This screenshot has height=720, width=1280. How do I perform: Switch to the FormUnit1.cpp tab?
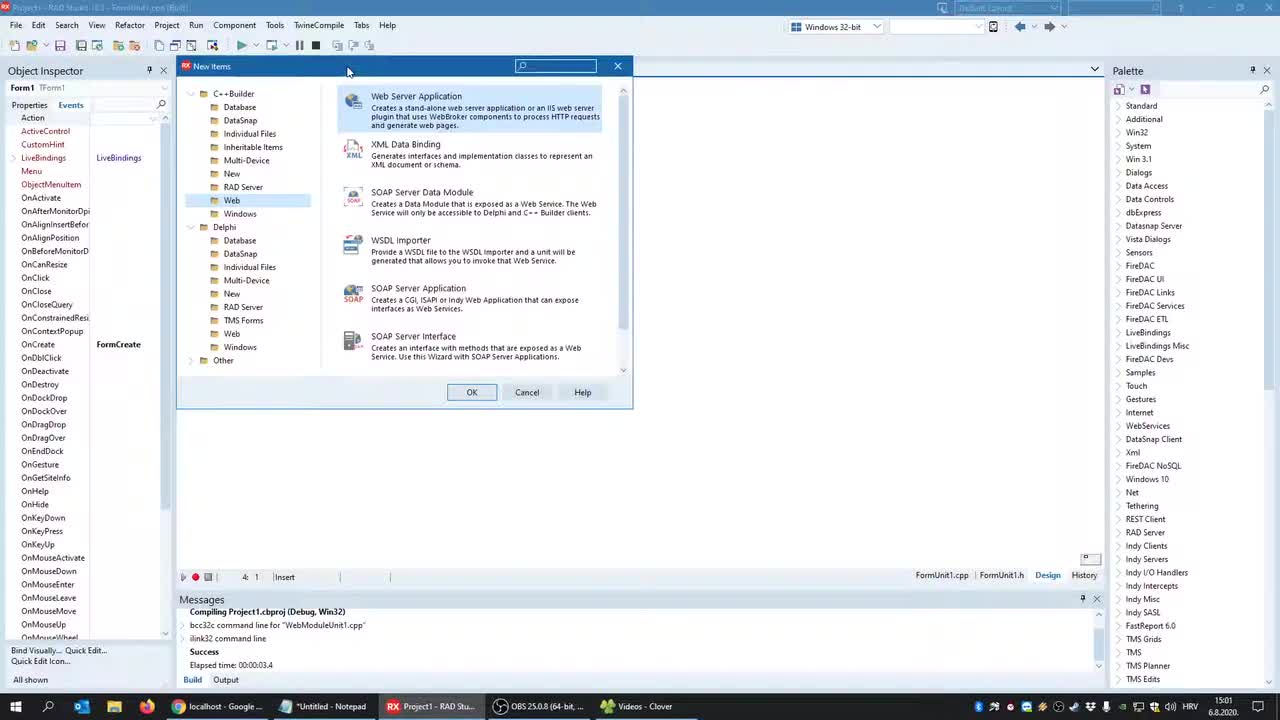[942, 575]
